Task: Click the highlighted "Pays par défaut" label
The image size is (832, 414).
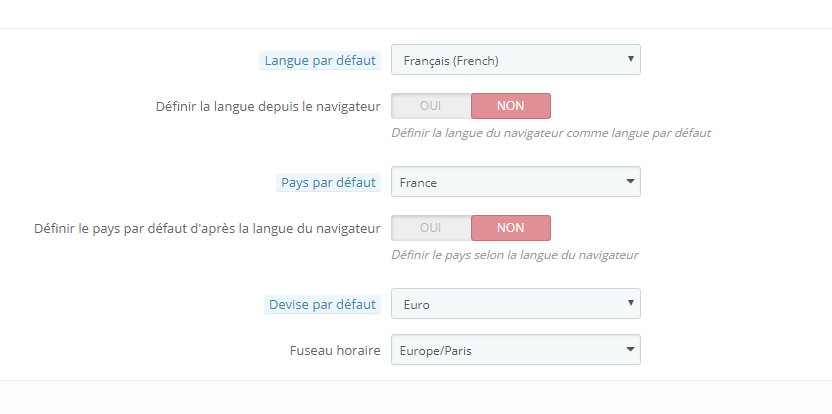Action: [328, 182]
